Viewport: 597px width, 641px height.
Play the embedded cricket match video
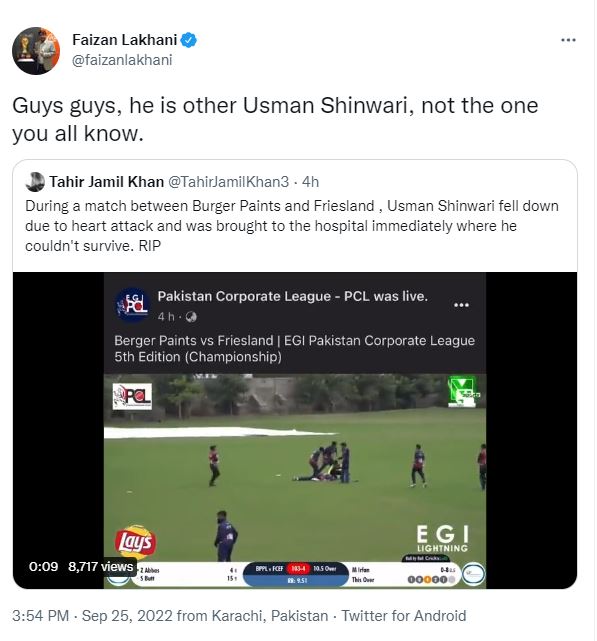click(x=295, y=430)
